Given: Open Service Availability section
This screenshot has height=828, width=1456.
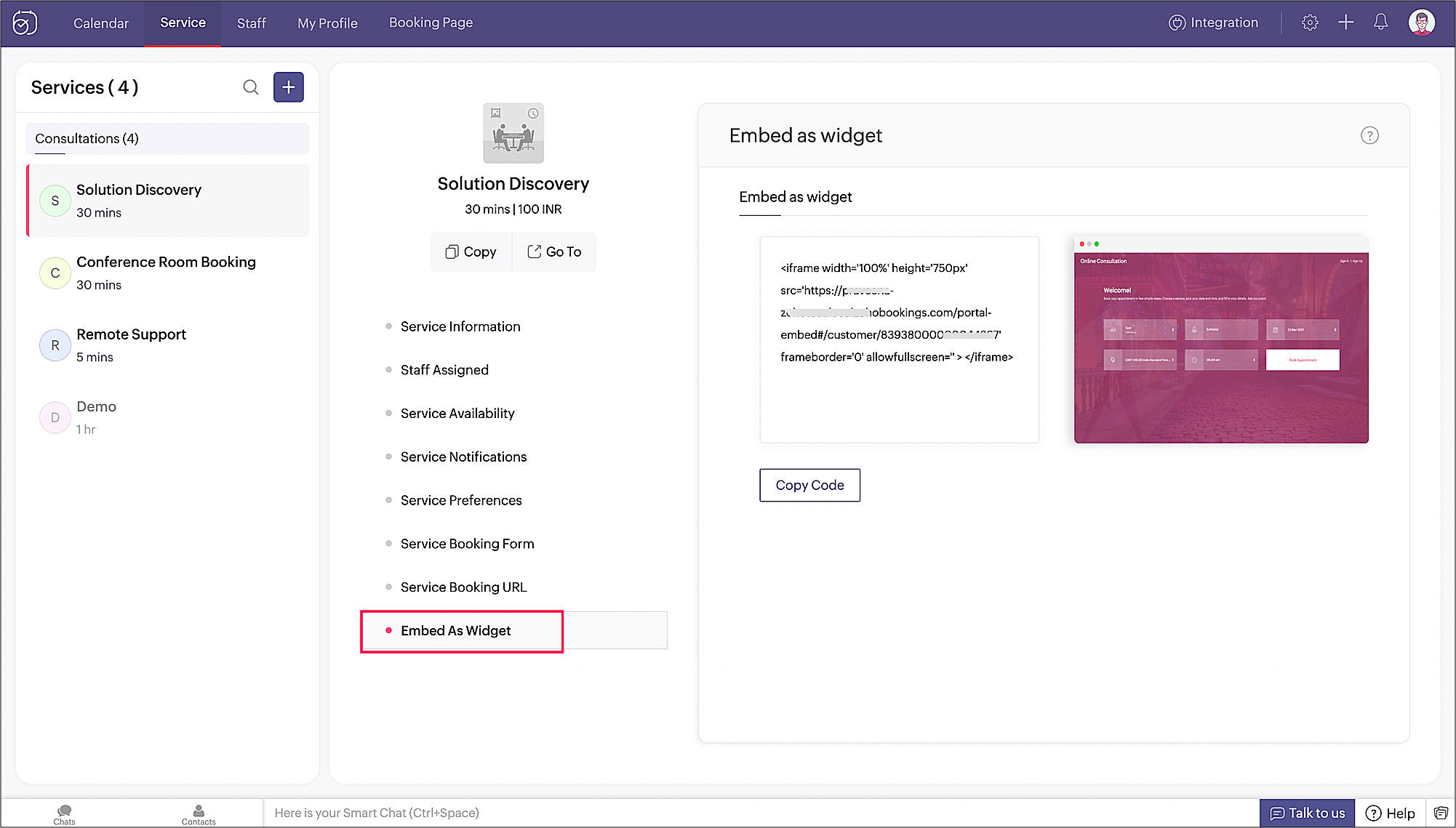Looking at the screenshot, I should coord(457,414).
